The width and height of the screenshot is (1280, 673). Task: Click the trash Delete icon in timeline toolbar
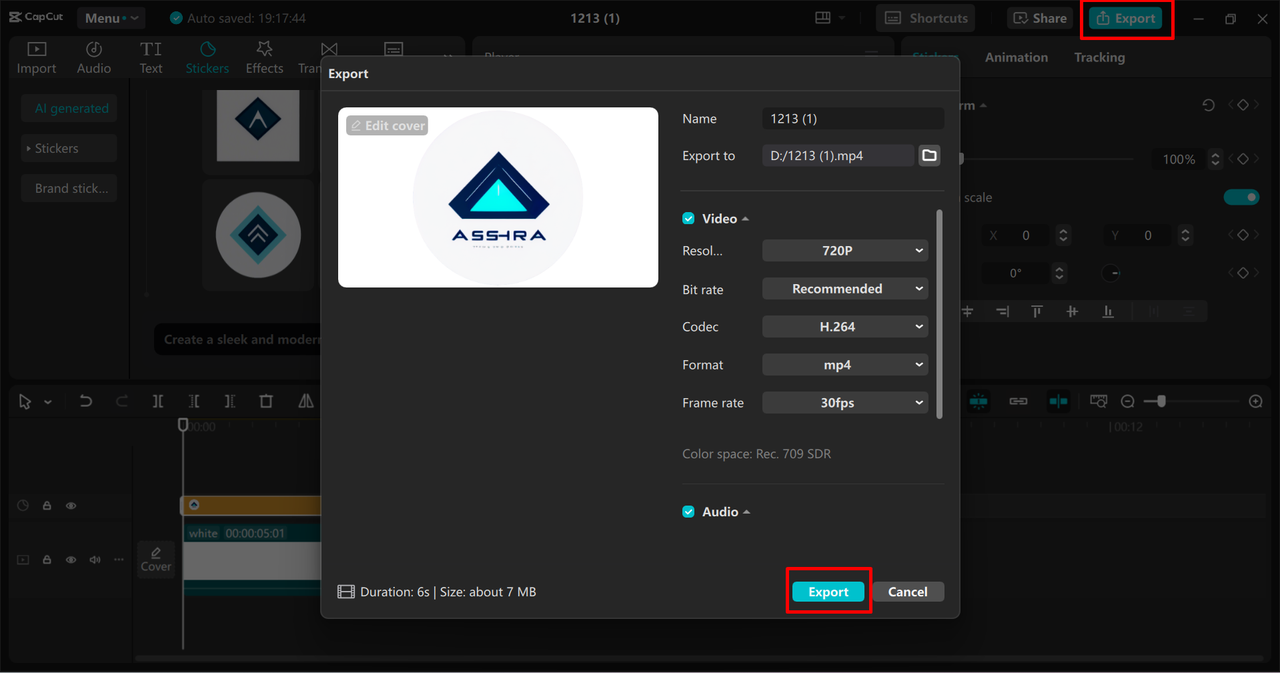tap(266, 401)
